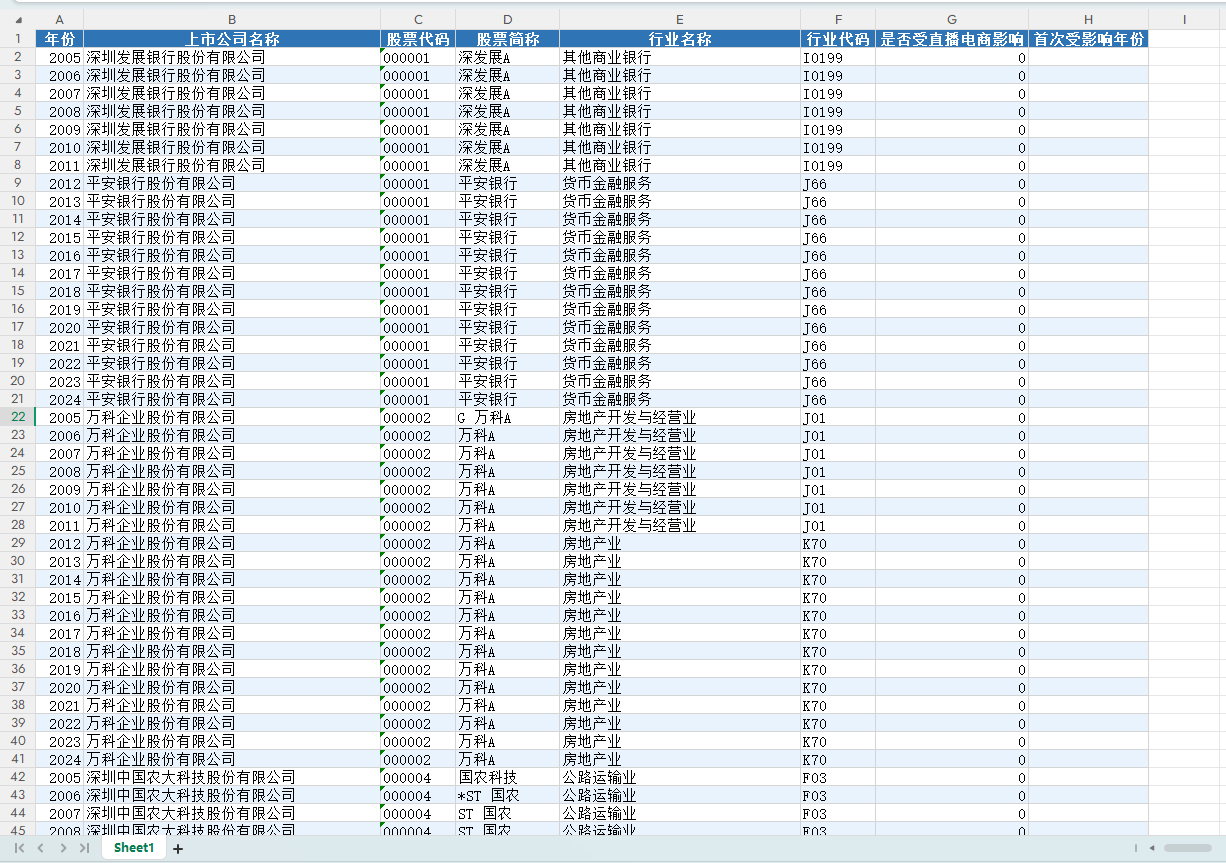The image size is (1226, 863).
Task: Select J01 cell in row 28
Action: [838, 525]
